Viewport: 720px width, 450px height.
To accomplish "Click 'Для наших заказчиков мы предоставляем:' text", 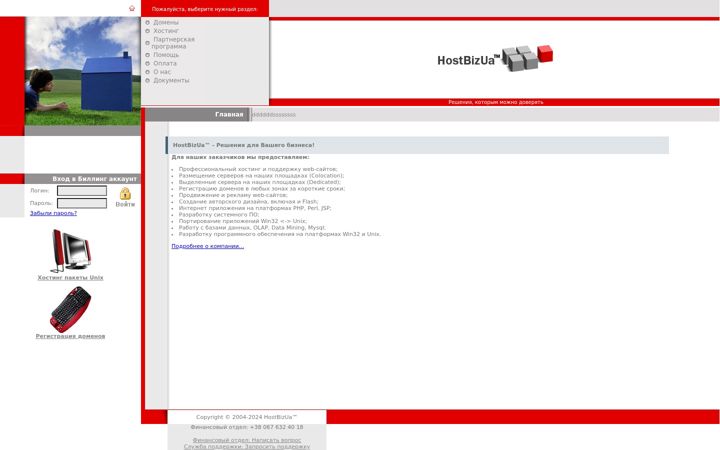I will click(240, 157).
